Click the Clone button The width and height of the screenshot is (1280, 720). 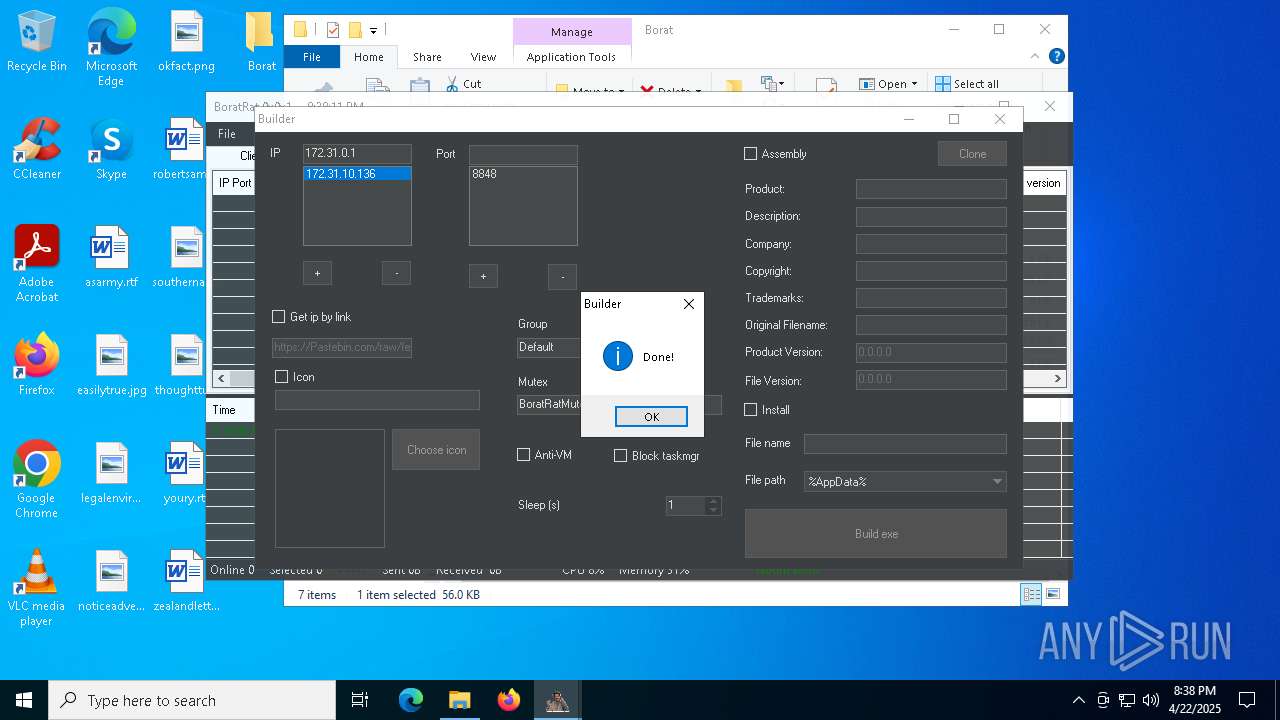click(x=972, y=154)
